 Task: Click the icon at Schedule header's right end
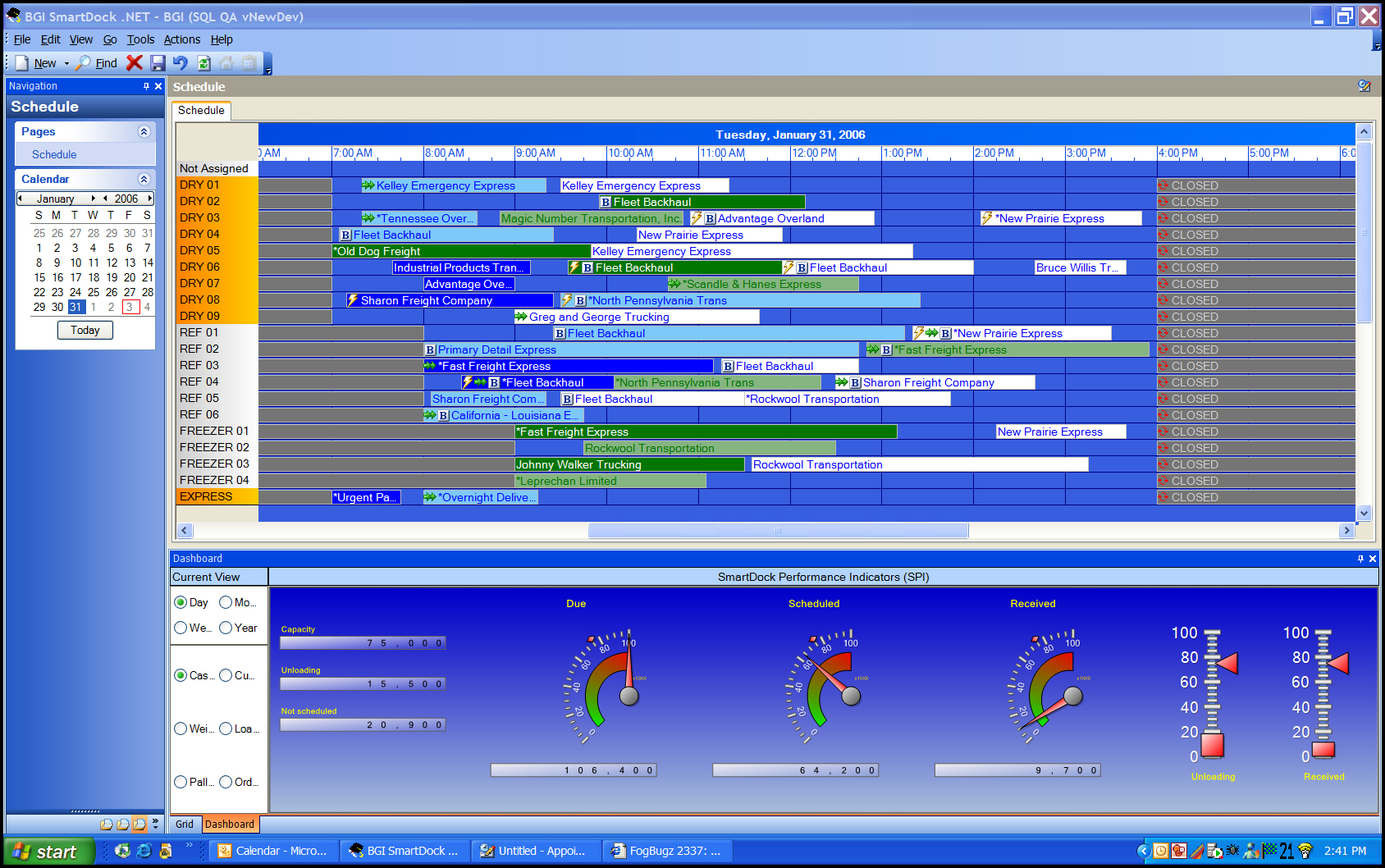[x=1364, y=86]
